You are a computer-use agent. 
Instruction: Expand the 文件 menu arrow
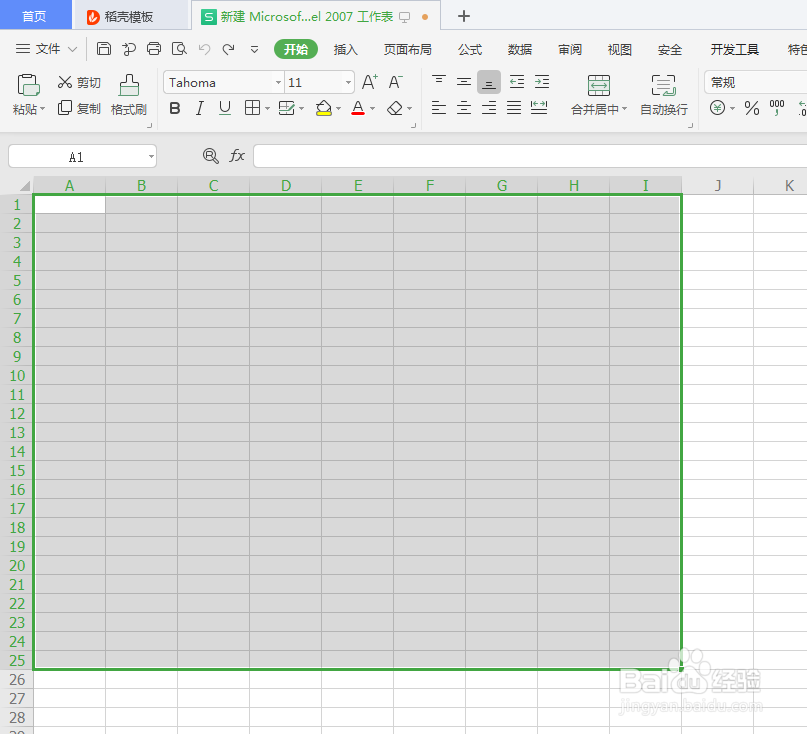point(73,49)
